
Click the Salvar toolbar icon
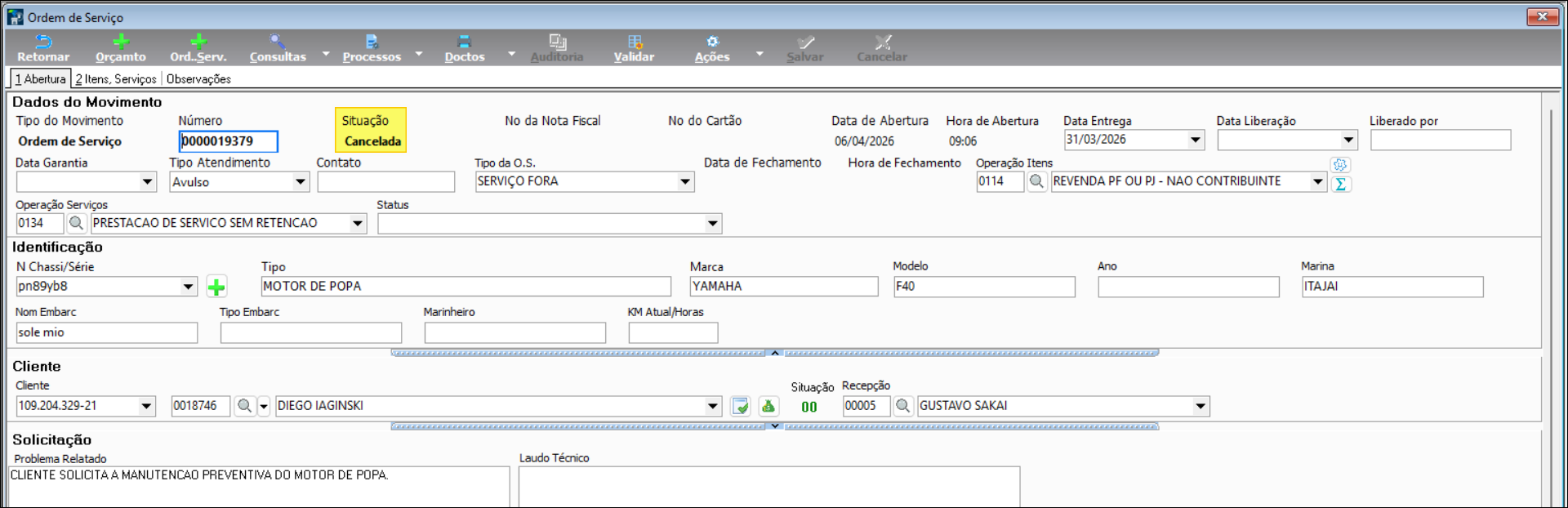point(805,48)
